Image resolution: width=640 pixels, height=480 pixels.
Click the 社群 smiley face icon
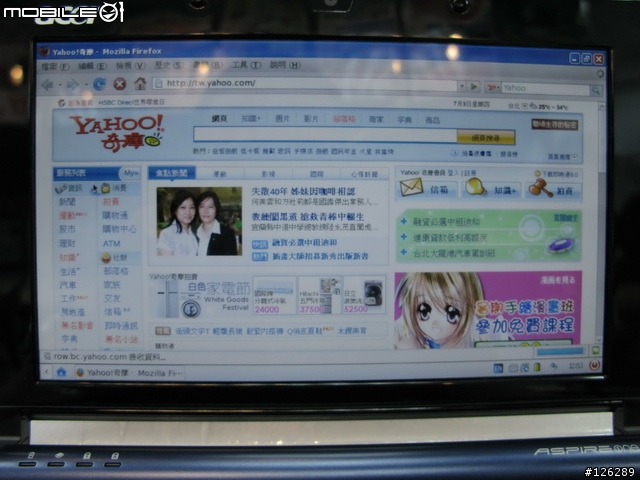coord(106,258)
